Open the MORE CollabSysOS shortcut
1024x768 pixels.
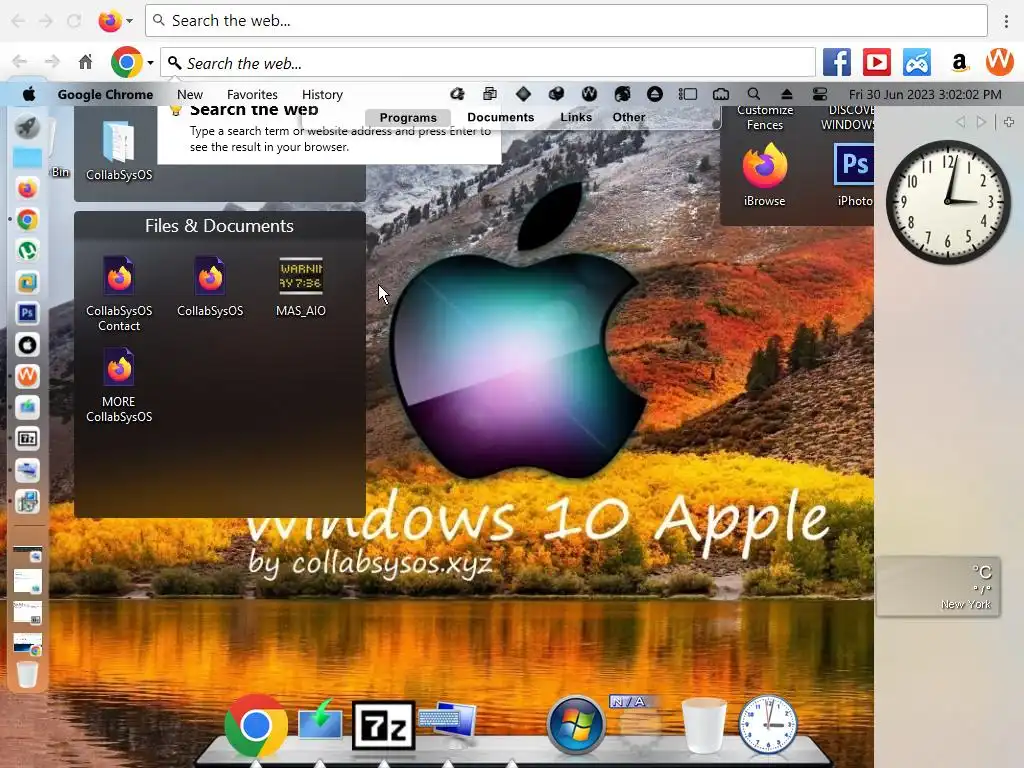coord(119,385)
